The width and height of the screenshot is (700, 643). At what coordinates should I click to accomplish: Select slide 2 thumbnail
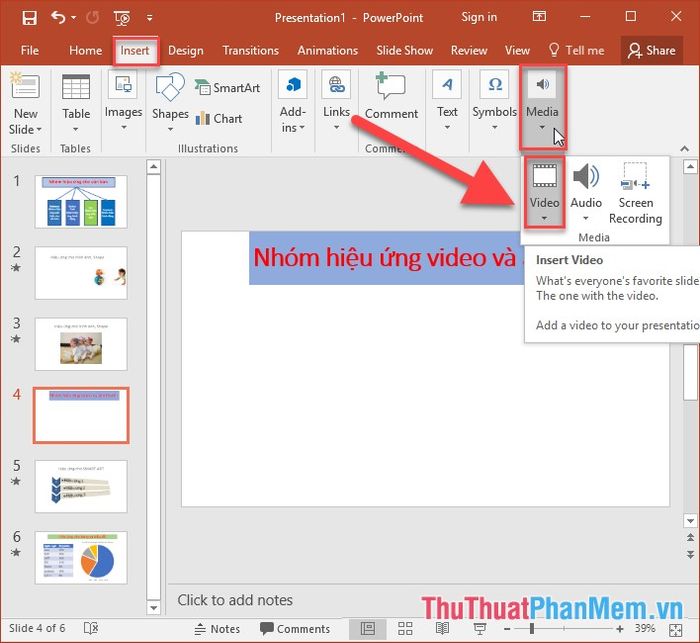[x=81, y=273]
